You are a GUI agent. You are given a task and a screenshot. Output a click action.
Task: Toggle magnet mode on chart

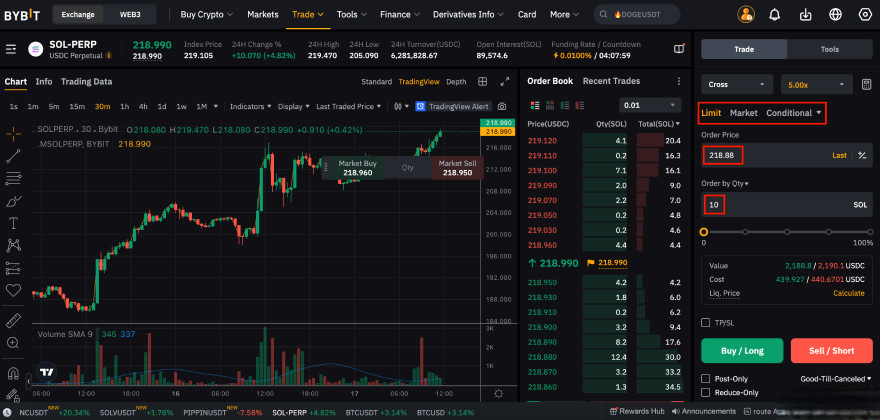(13, 373)
